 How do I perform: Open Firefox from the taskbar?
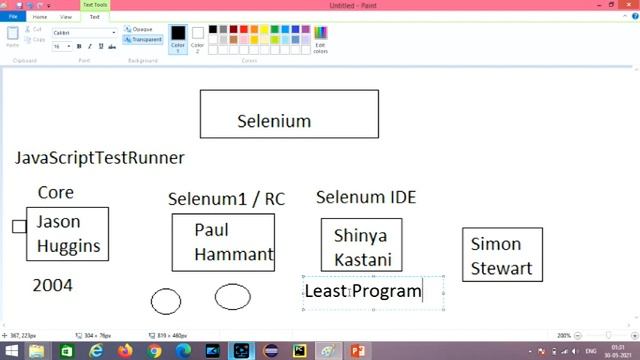pos(125,351)
